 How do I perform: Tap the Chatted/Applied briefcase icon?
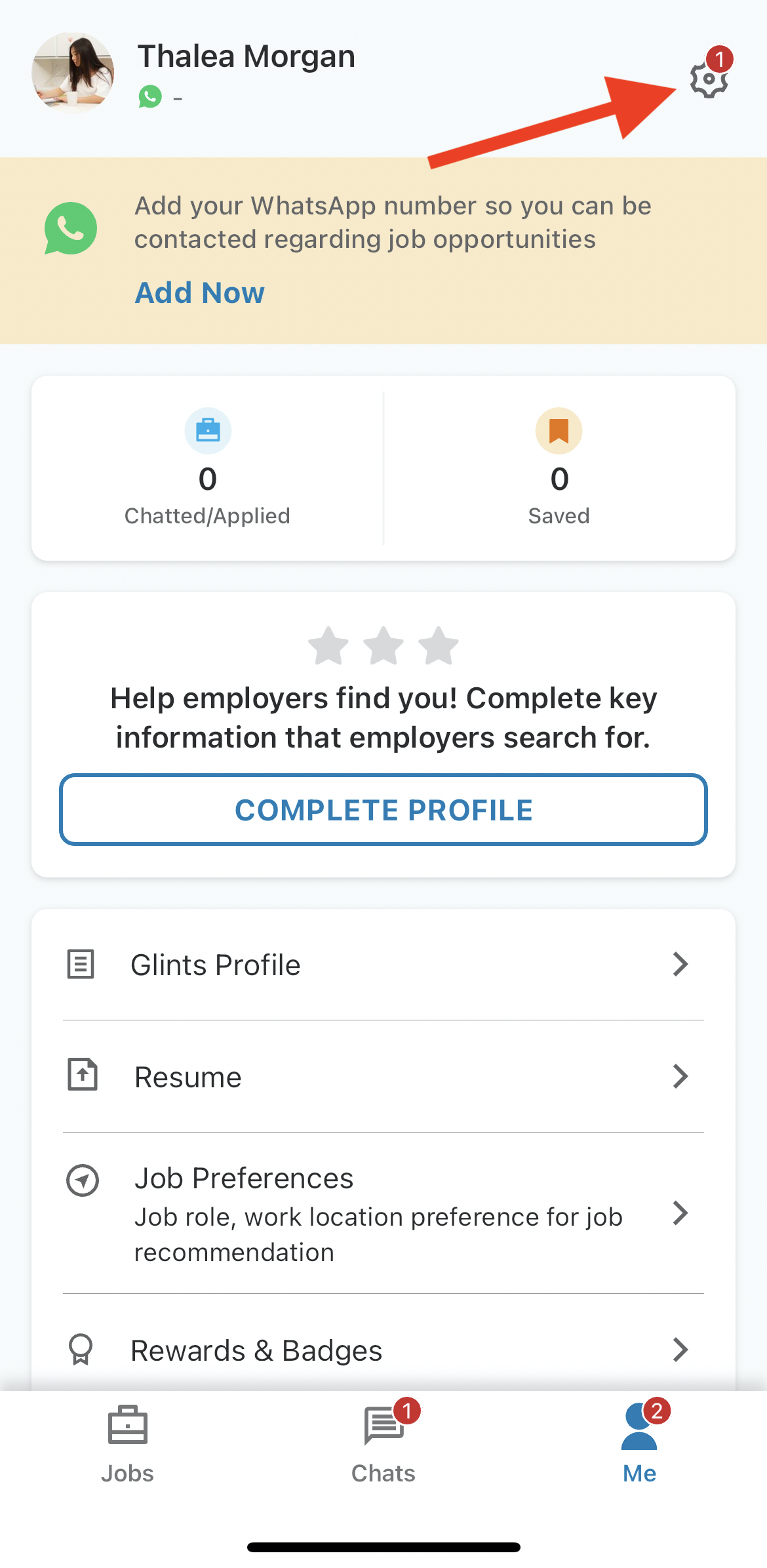pyautogui.click(x=208, y=431)
